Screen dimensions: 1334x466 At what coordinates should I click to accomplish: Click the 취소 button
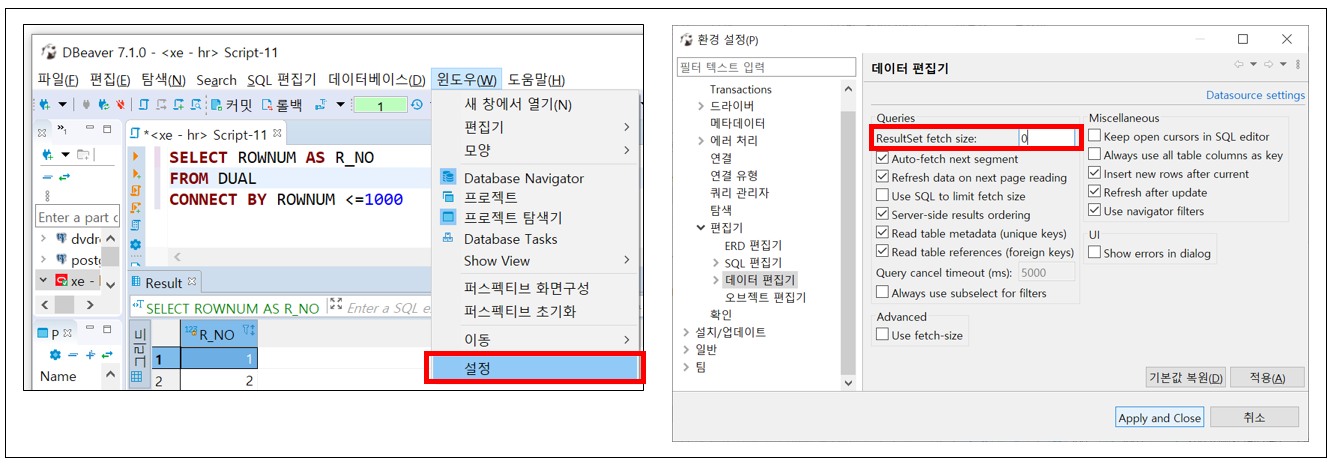(1254, 417)
